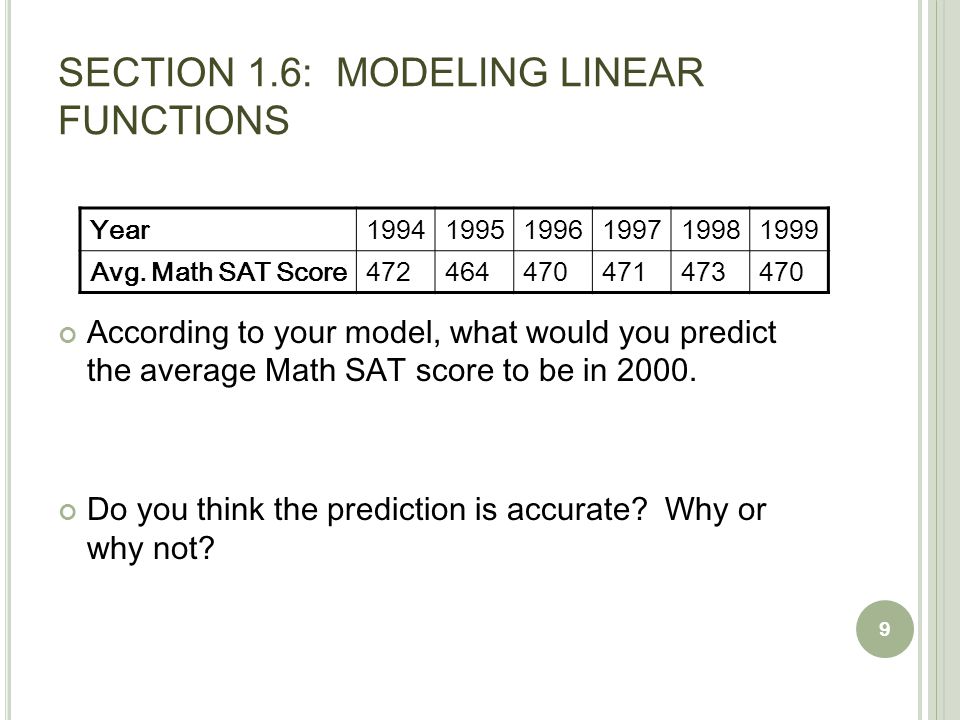Click the slide number 9 circle

(884, 629)
